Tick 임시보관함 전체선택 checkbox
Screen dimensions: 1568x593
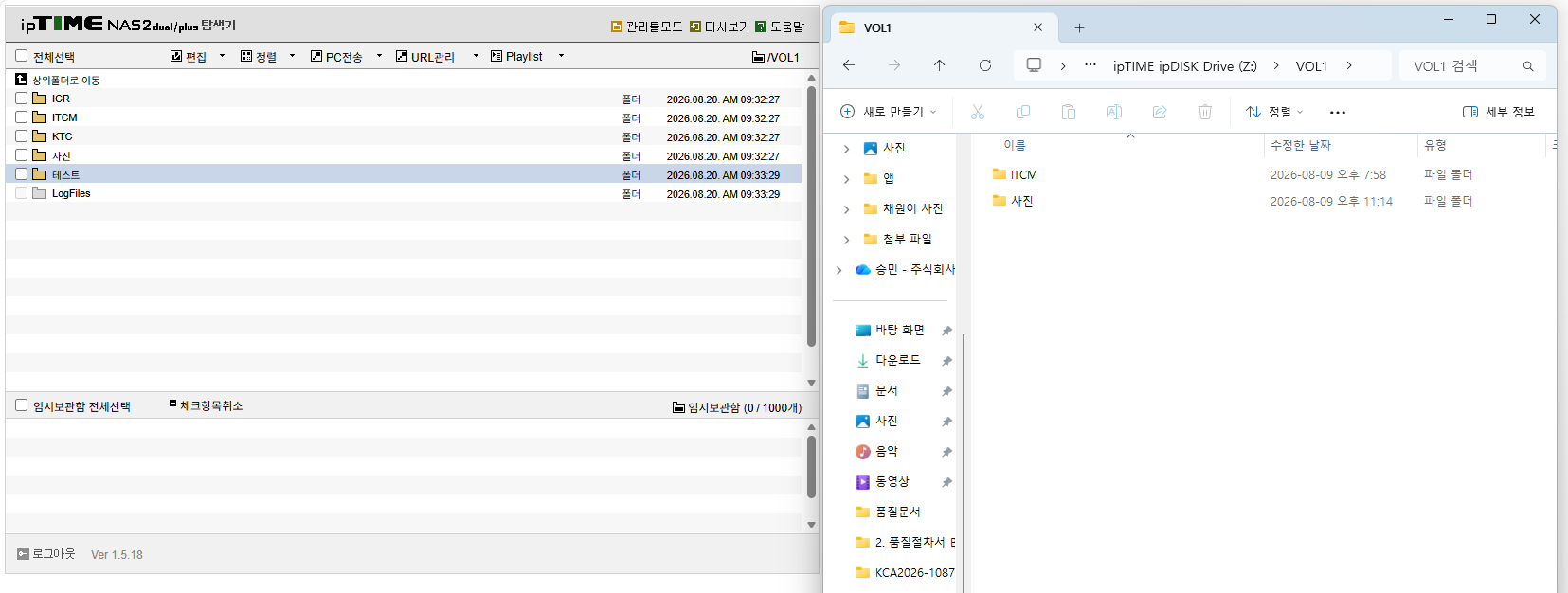click(21, 405)
